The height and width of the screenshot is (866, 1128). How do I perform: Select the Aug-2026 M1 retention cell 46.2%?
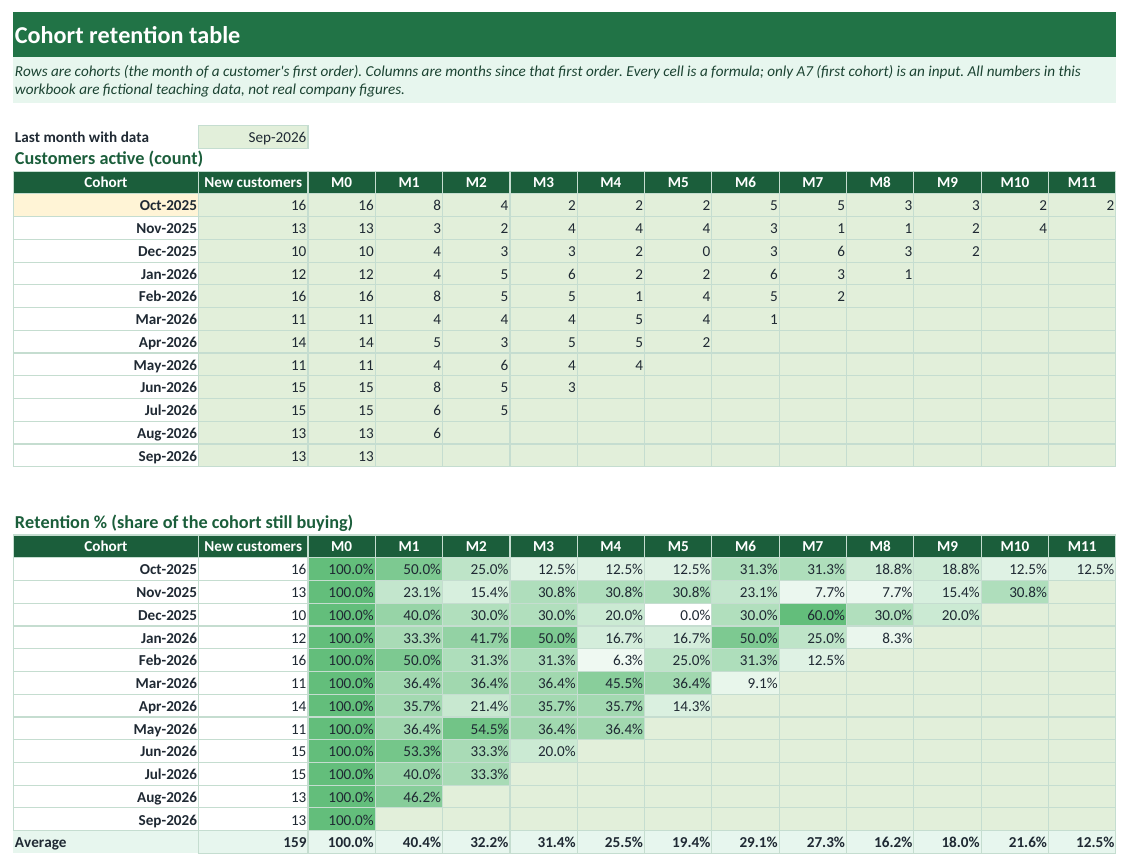(x=409, y=797)
